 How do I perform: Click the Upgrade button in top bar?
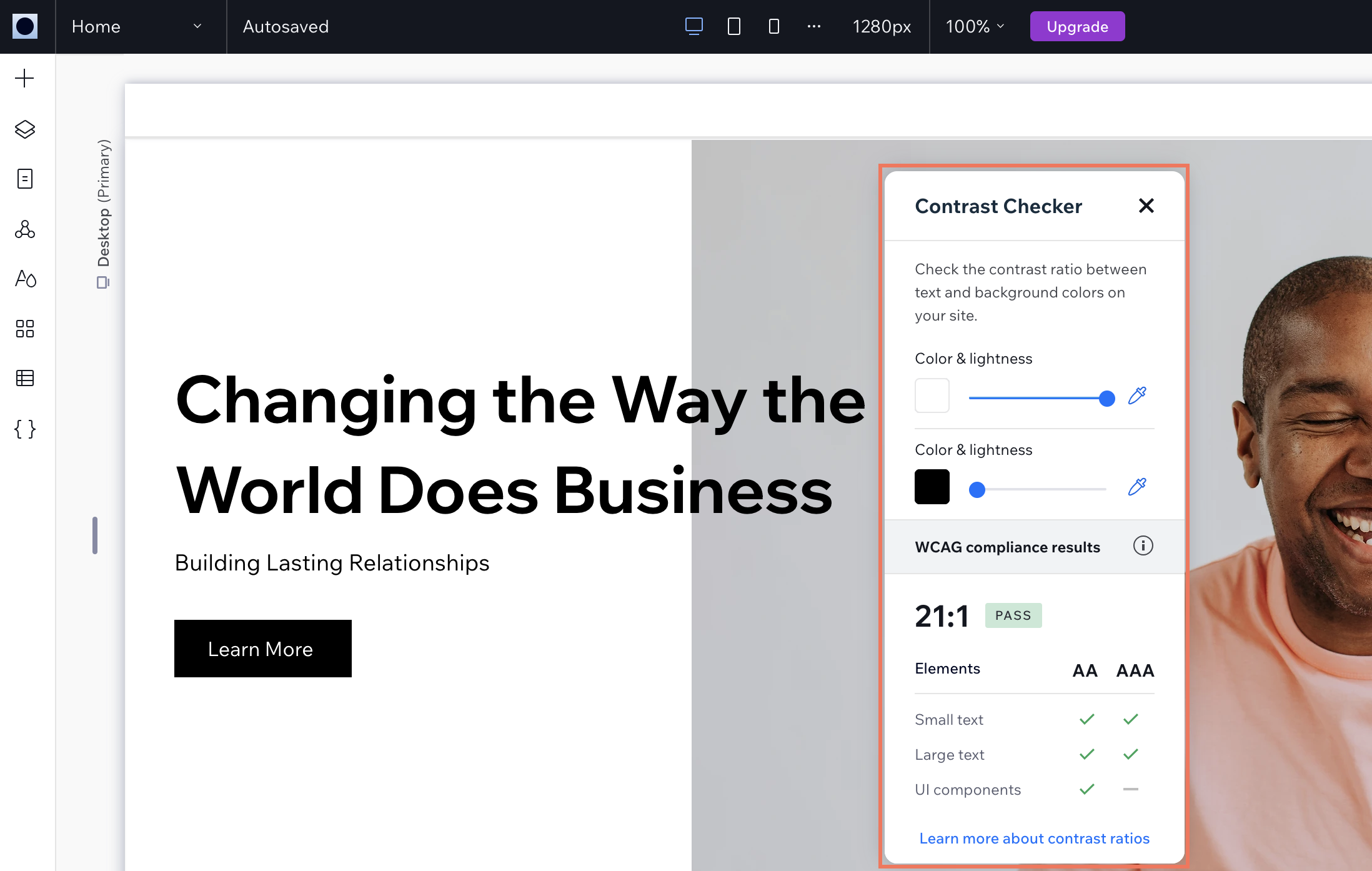[x=1079, y=27]
